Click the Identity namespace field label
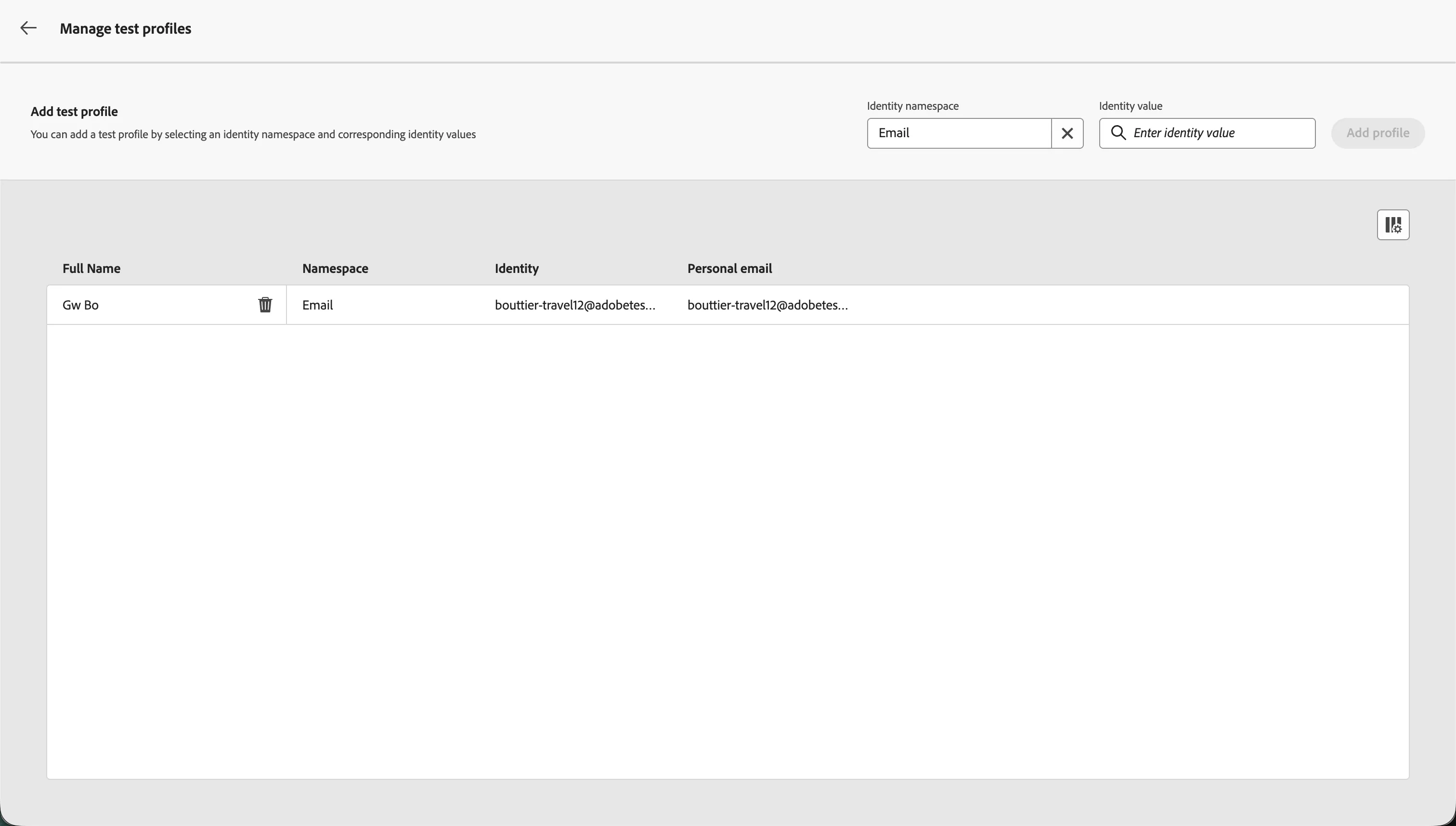The width and height of the screenshot is (1456, 826). [912, 106]
